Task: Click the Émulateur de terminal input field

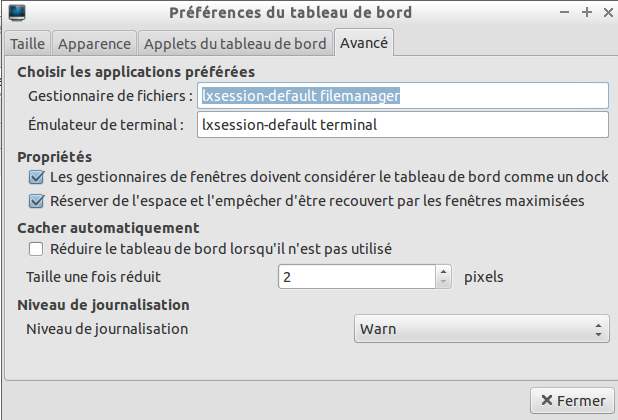Action: point(403,125)
